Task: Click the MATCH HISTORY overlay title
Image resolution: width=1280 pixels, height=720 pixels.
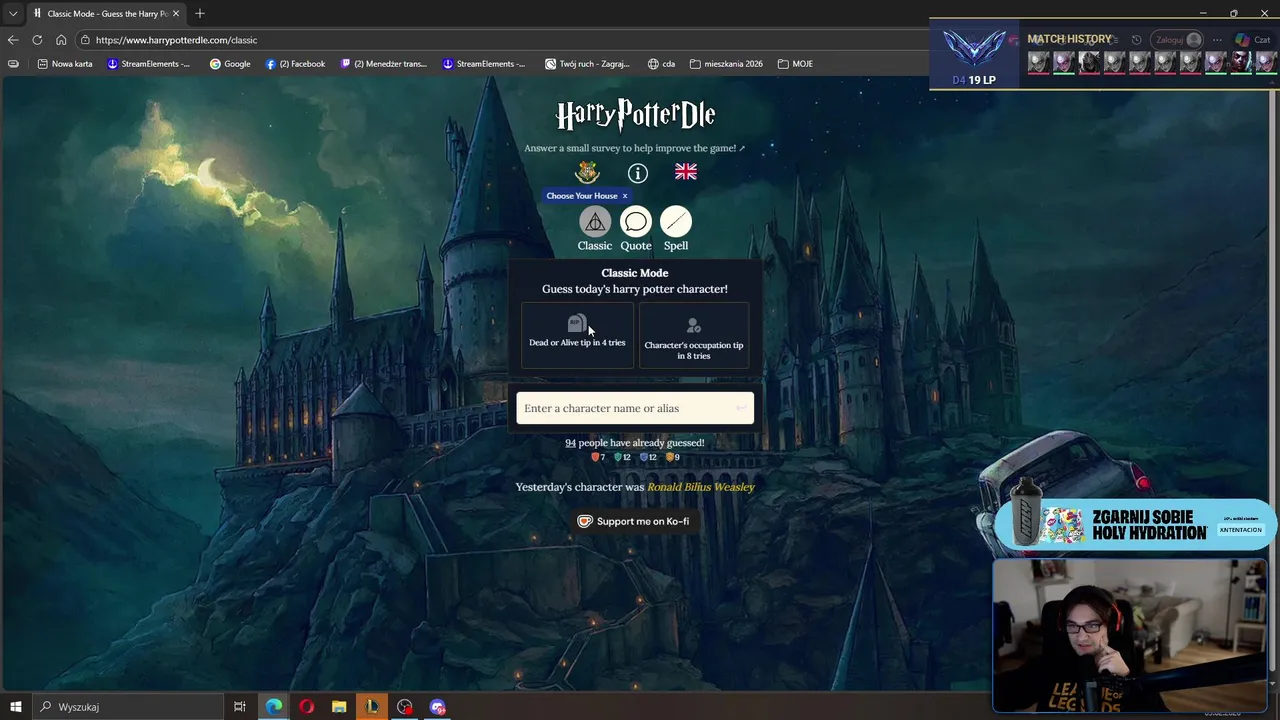Action: [x=1069, y=39]
